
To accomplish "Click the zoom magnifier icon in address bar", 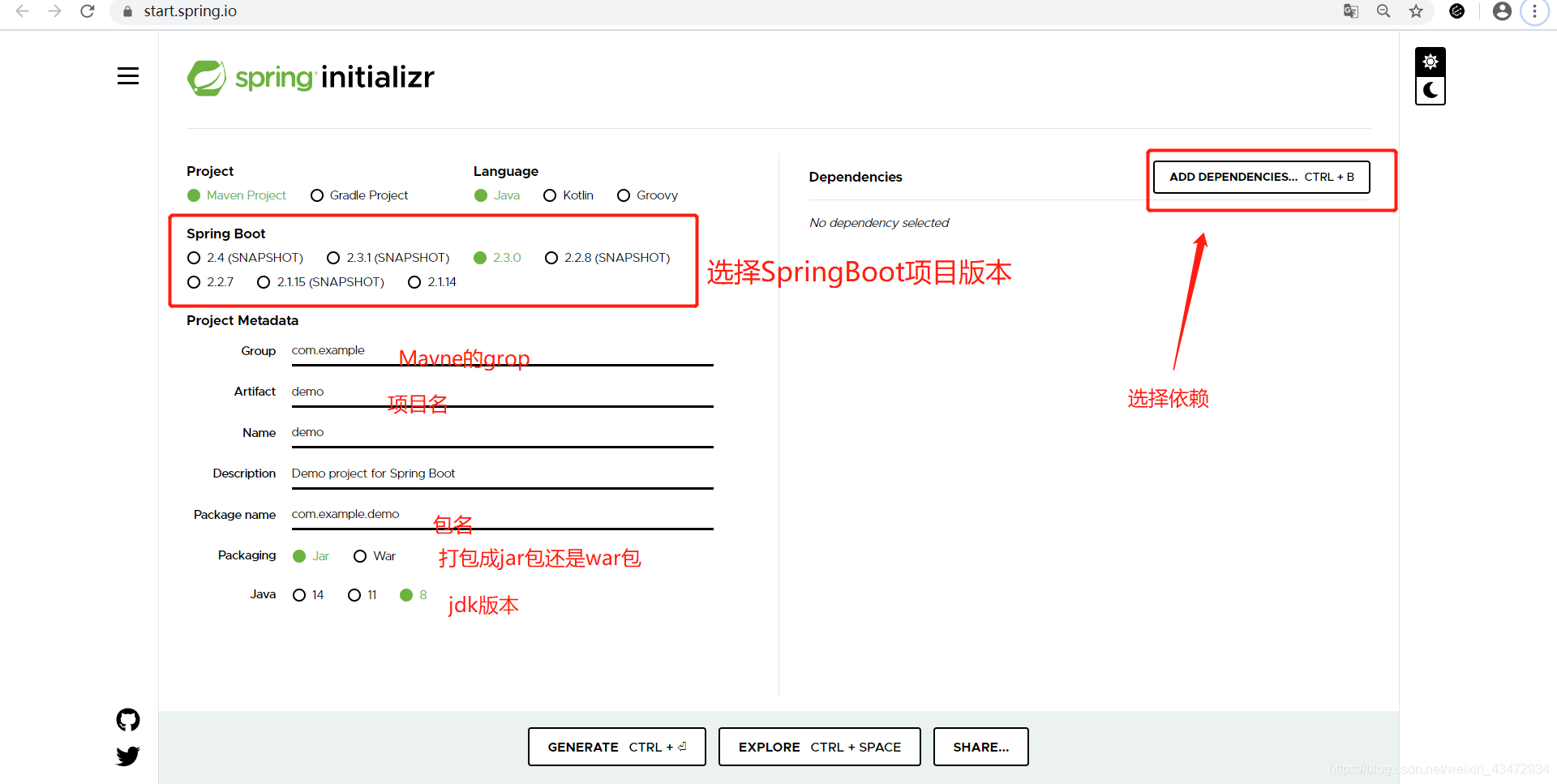I will (x=1383, y=11).
